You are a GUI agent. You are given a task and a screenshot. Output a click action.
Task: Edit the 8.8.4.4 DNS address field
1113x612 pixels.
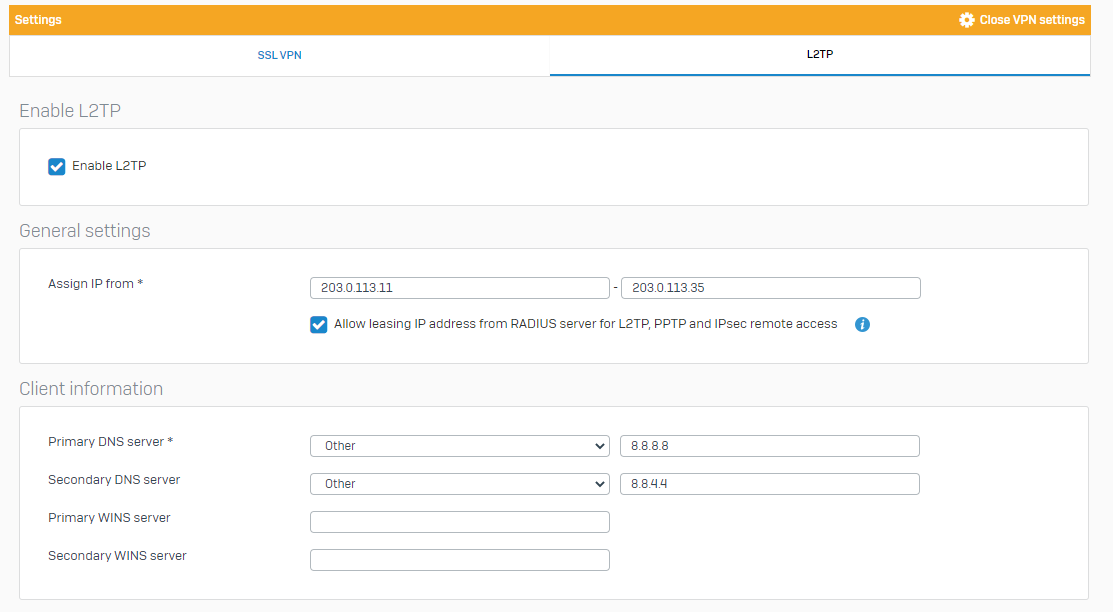(770, 483)
